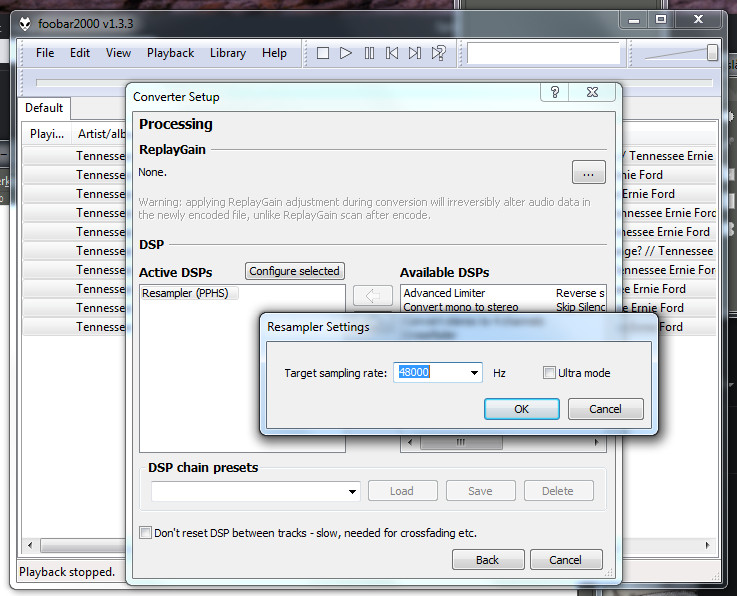
Task: Click the toolbar search input box
Action: (543, 53)
